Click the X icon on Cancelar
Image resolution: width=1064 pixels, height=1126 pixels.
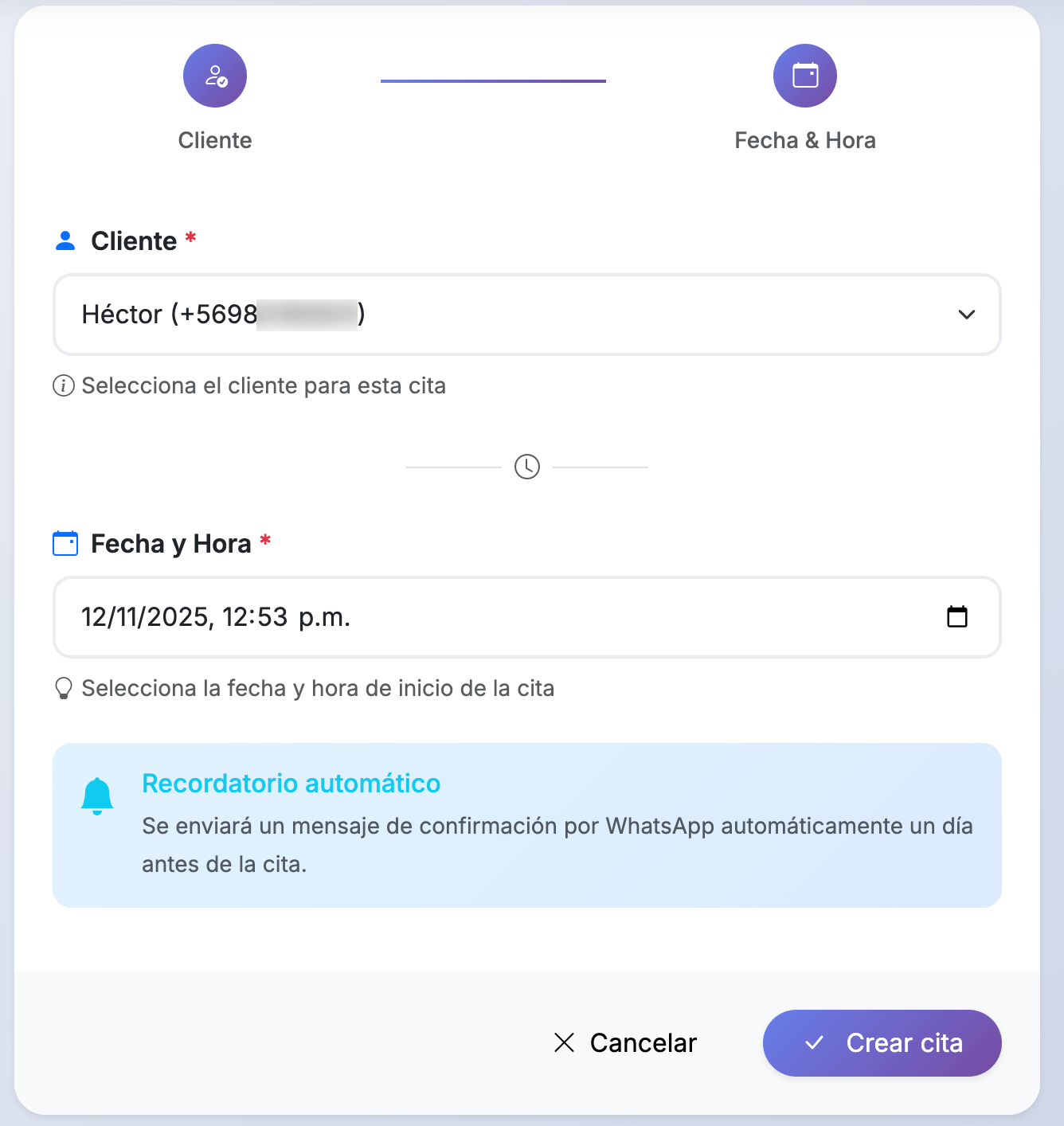pyautogui.click(x=564, y=1043)
